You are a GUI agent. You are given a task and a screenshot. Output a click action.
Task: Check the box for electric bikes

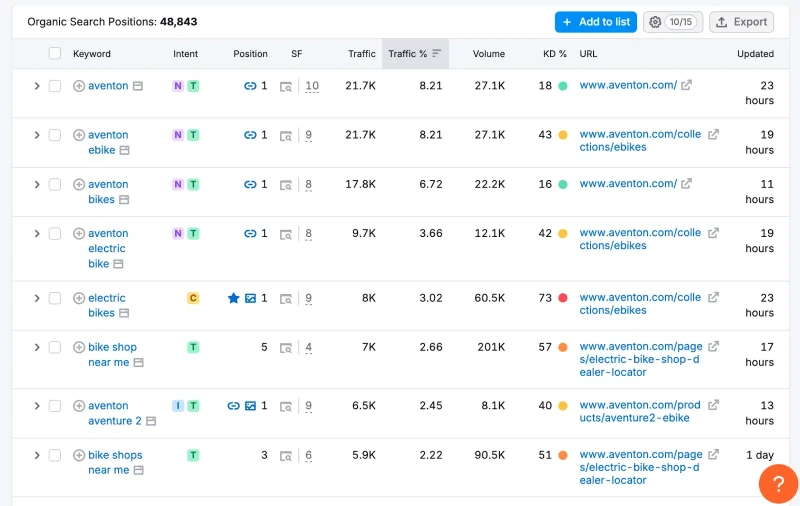pyautogui.click(x=55, y=298)
